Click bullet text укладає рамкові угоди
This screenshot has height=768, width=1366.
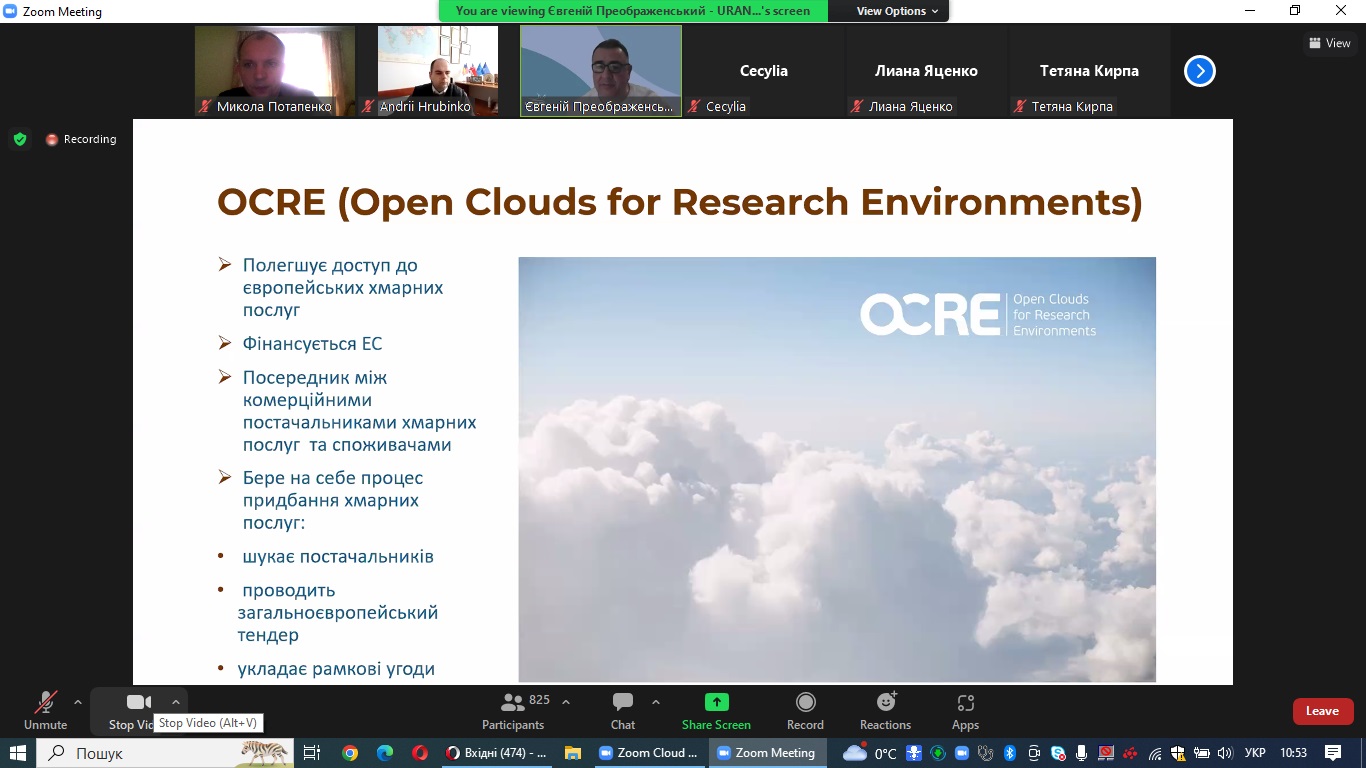336,669
